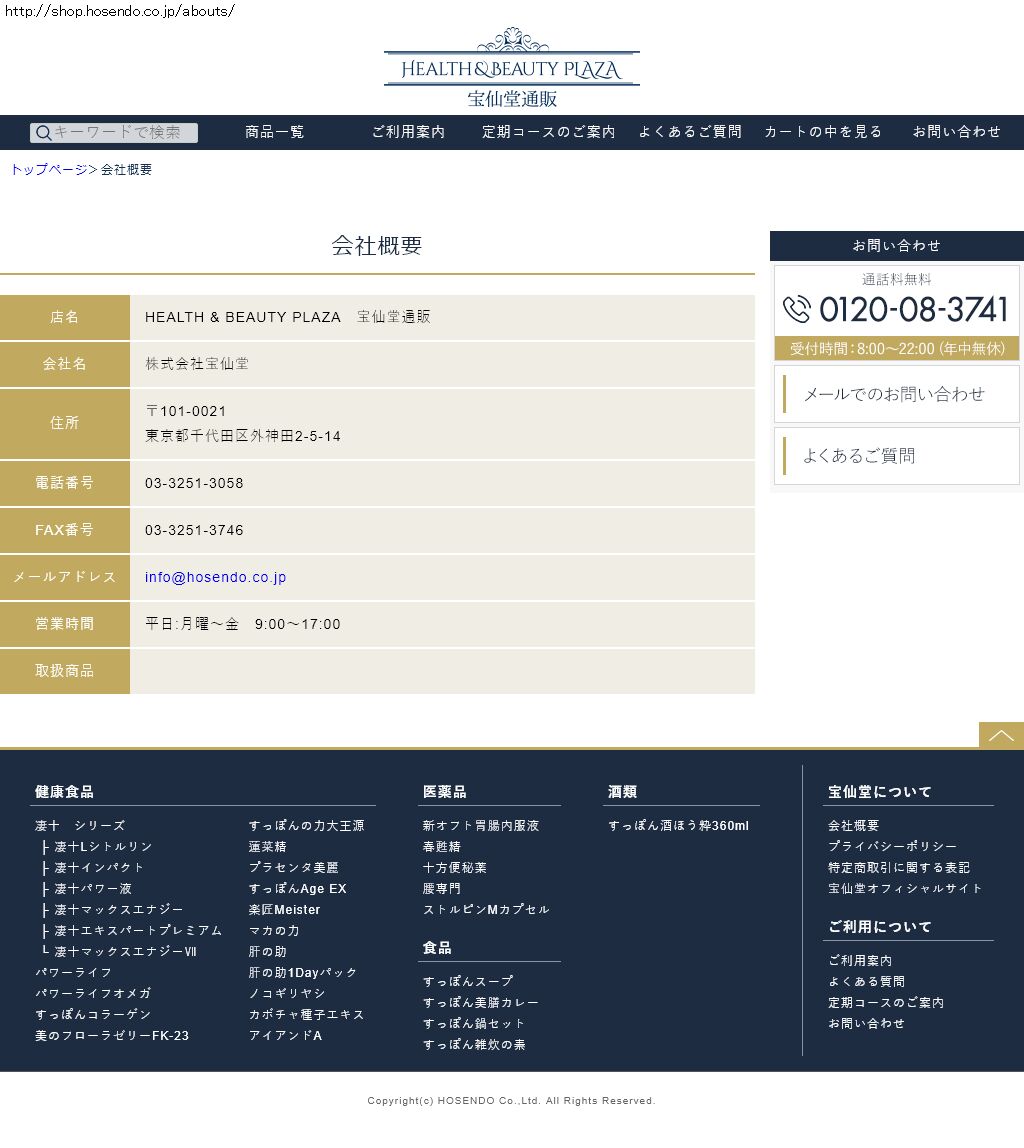Viewport: 1024px width, 1148px height.
Task: Focus the keyword search field
Action: [124, 133]
